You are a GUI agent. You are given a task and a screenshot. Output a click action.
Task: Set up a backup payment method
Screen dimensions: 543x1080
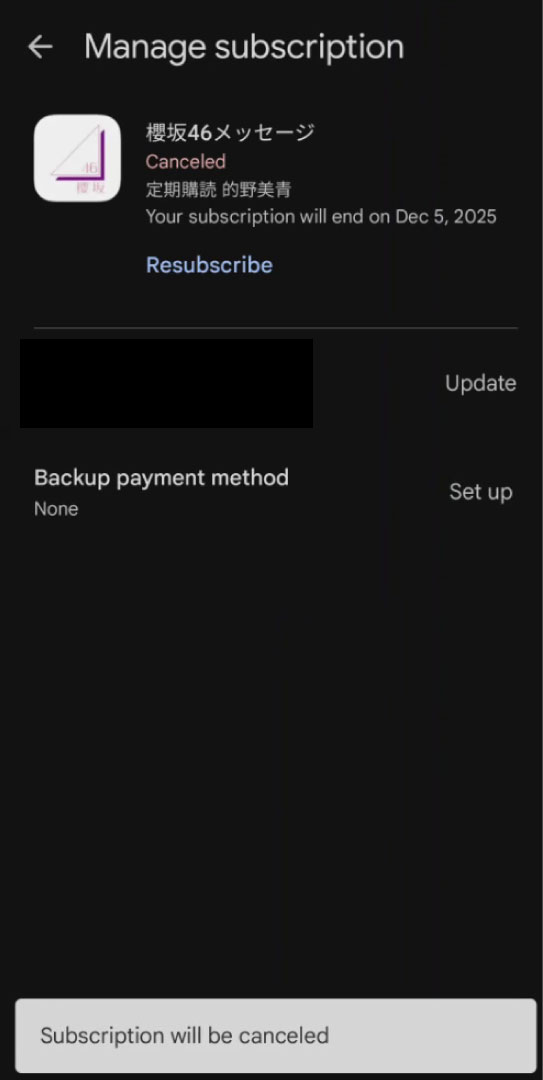[481, 492]
